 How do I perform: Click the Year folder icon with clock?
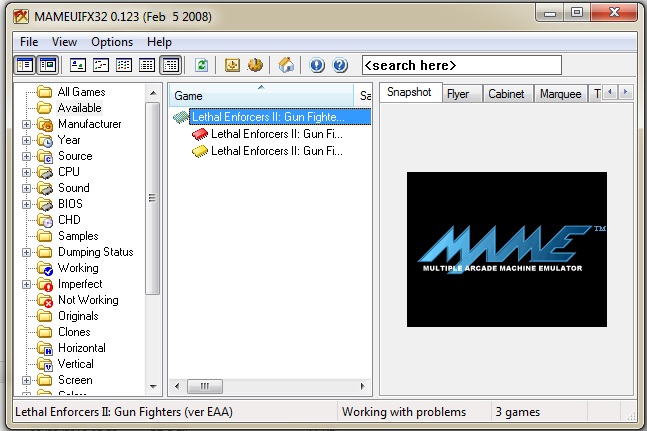coord(45,140)
